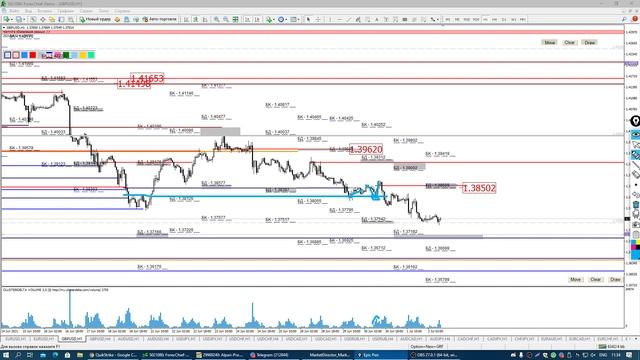Switch to bar chart type
Image resolution: width=640 pixels, height=360 pixels.
[x=186, y=19]
